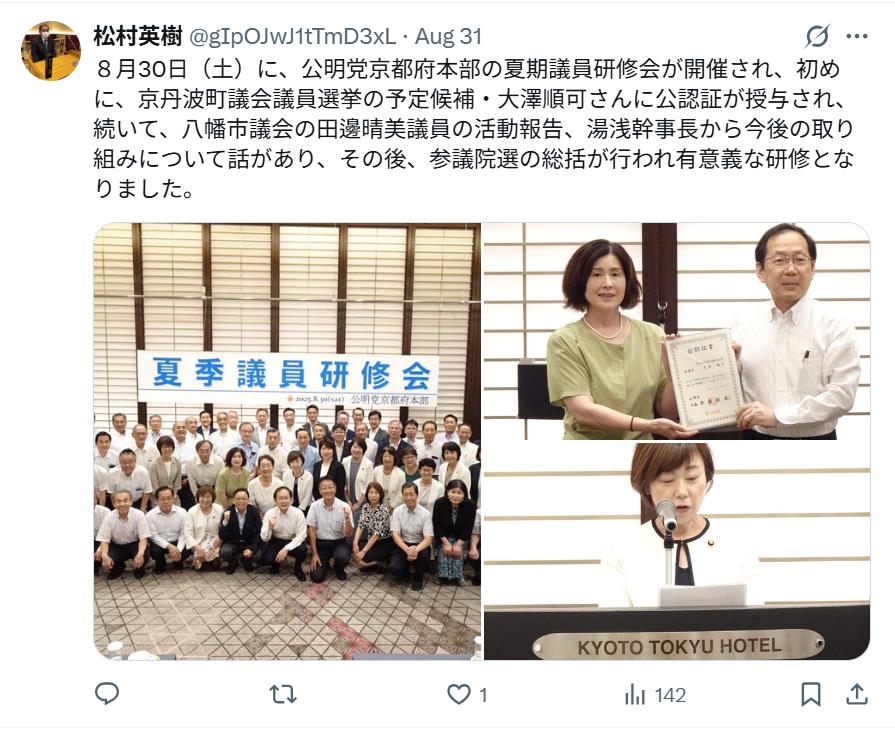Open the three-dot more options menu
The image size is (895, 734).
857,37
